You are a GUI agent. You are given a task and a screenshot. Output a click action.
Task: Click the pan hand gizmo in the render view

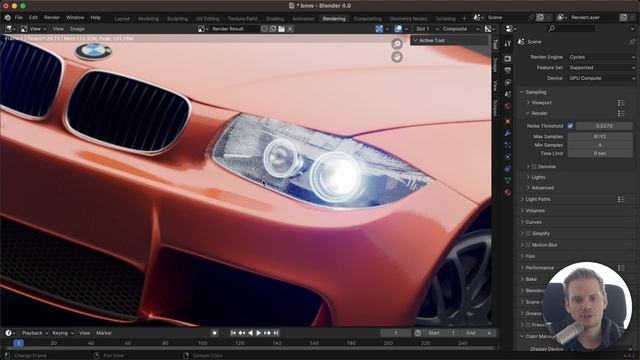click(397, 57)
